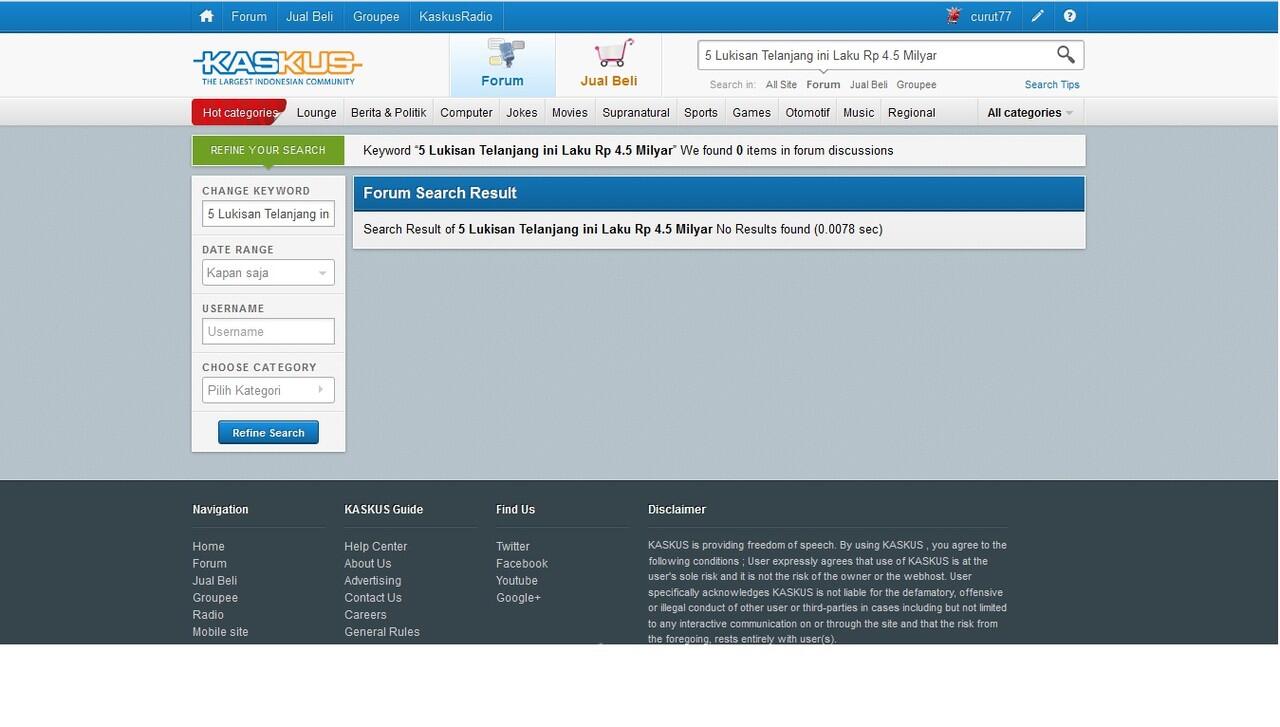Open the Facebook link under Find Us
This screenshot has height=727, width=1280.
tap(522, 564)
